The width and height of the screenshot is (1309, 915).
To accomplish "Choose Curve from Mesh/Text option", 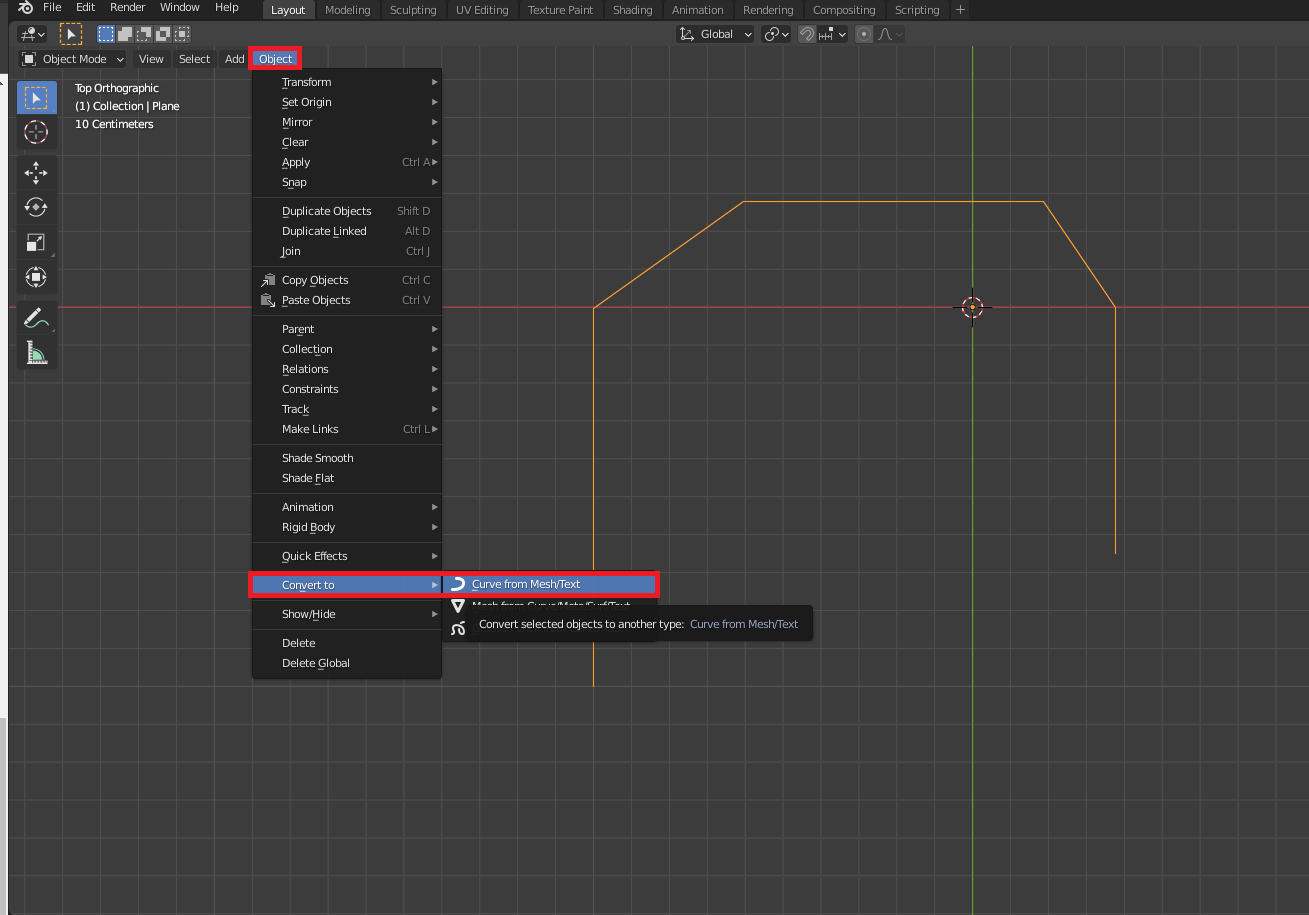I will click(x=526, y=584).
